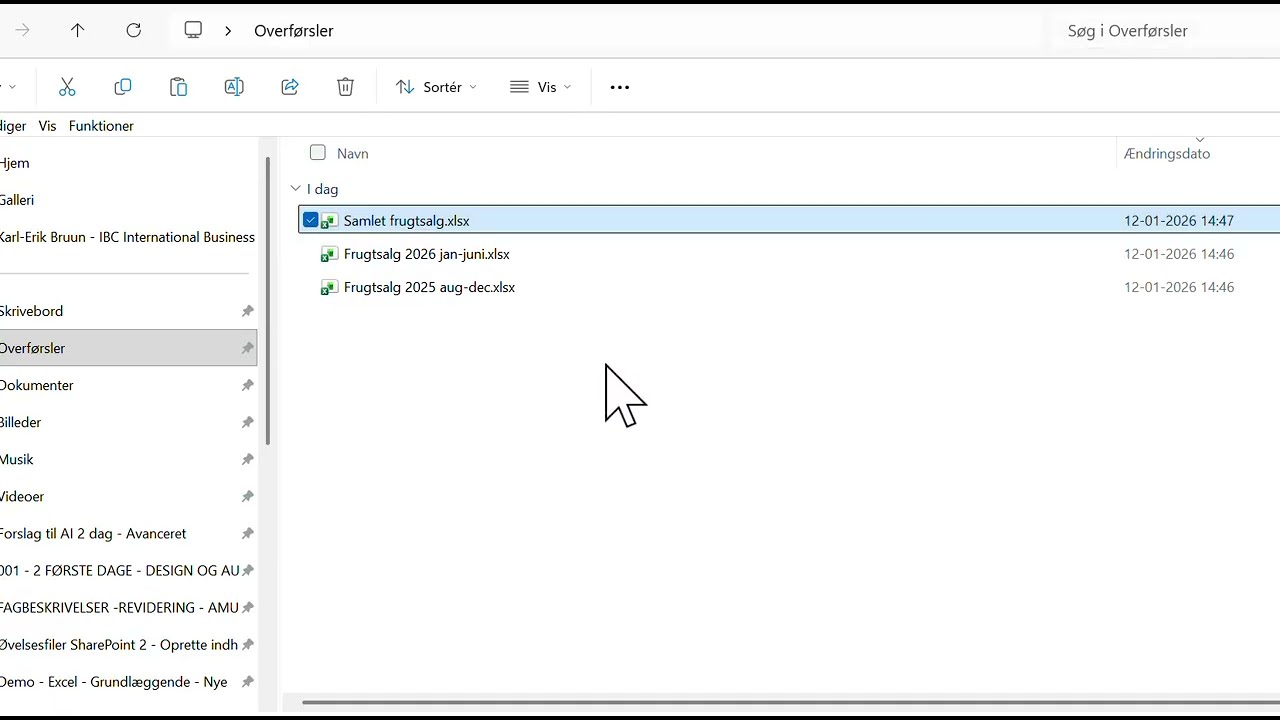
Task: Click pin icon next to Billeder
Action: 247,422
